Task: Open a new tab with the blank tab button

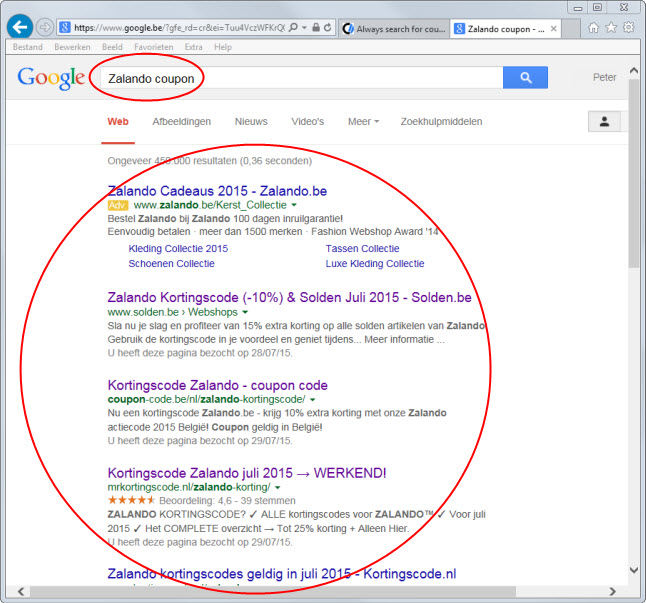Action: (571, 29)
